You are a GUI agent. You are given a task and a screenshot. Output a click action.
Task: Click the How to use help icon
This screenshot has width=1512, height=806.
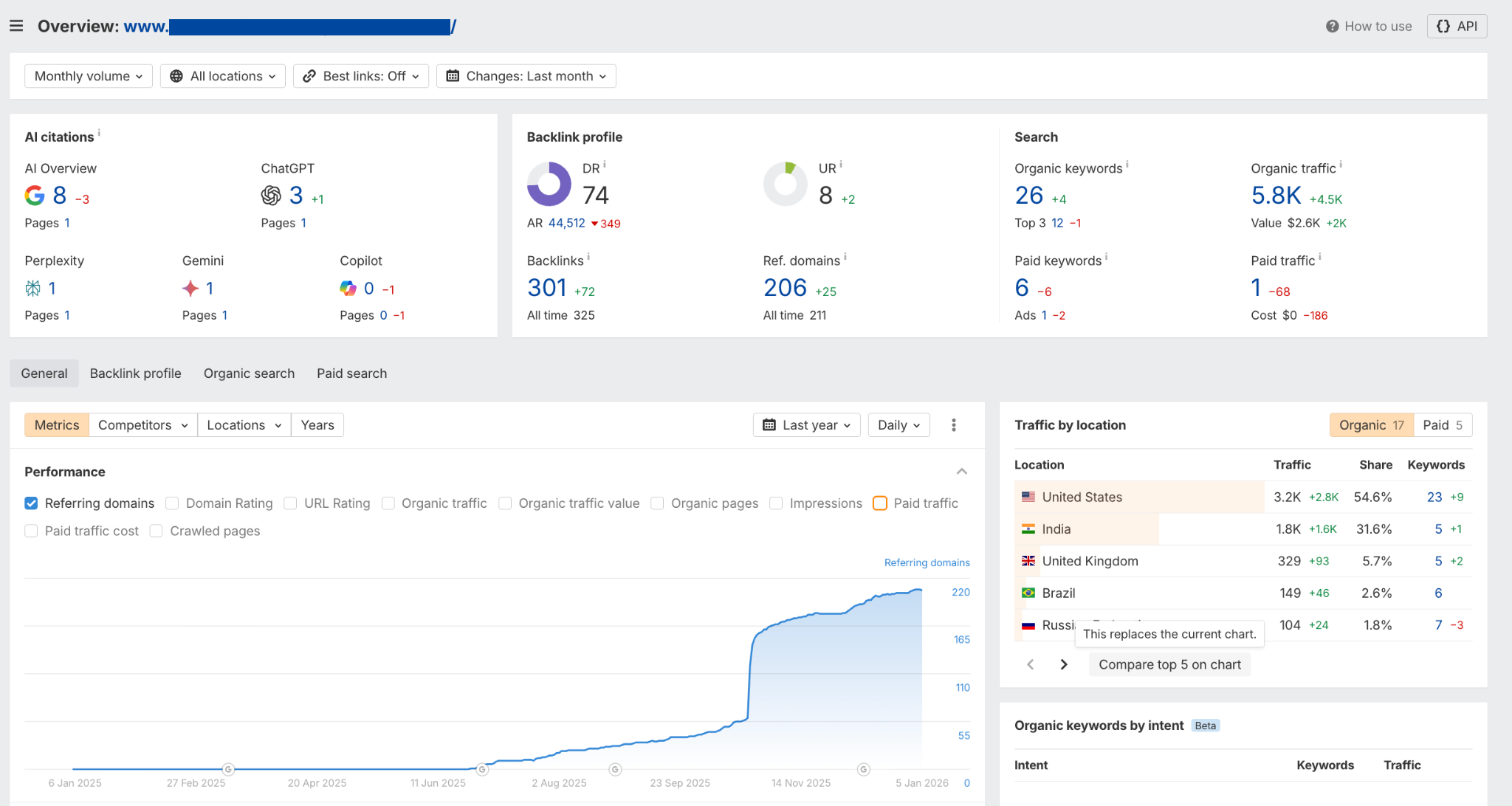click(x=1332, y=25)
